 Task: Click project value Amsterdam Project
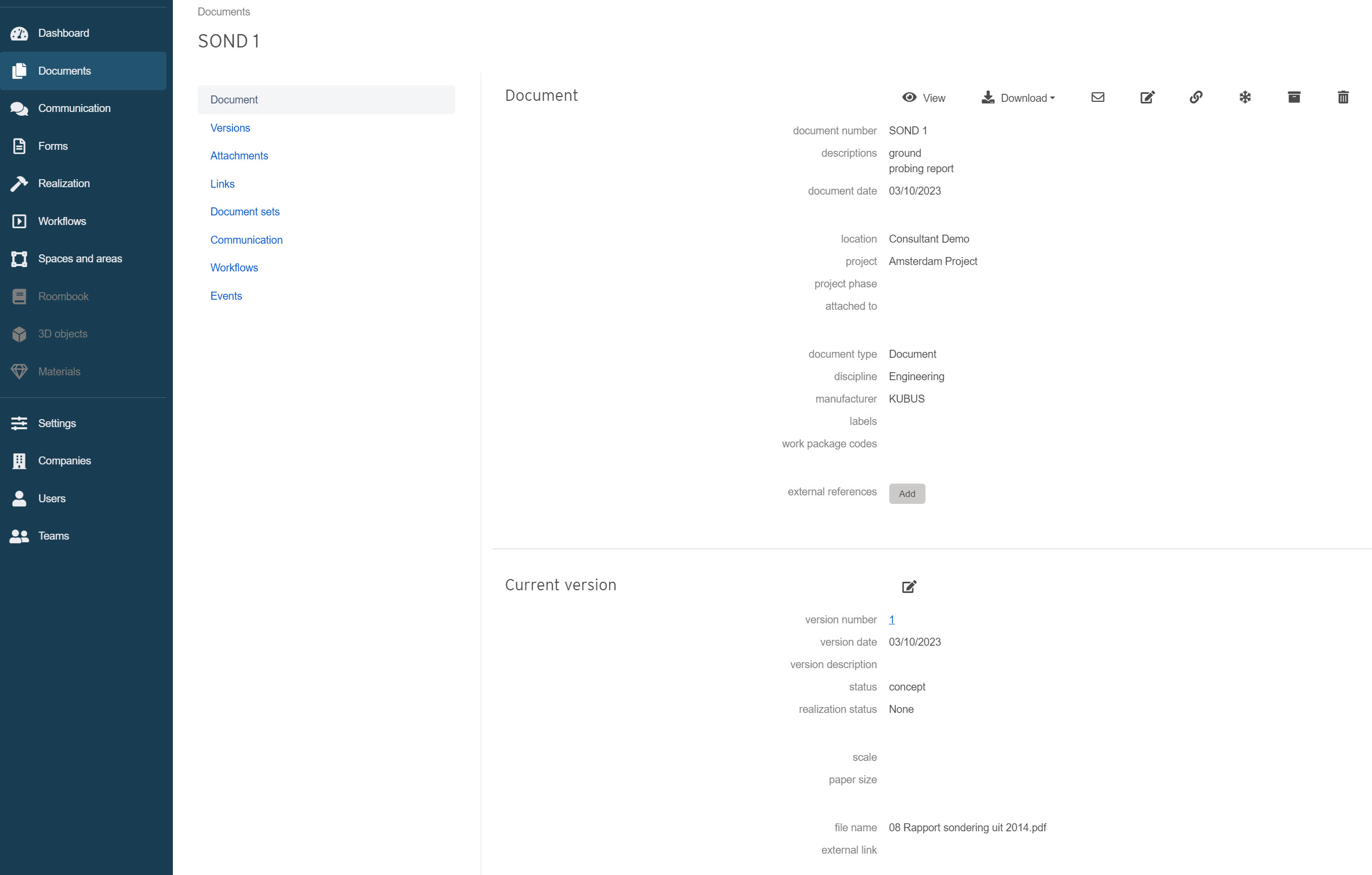tap(932, 261)
